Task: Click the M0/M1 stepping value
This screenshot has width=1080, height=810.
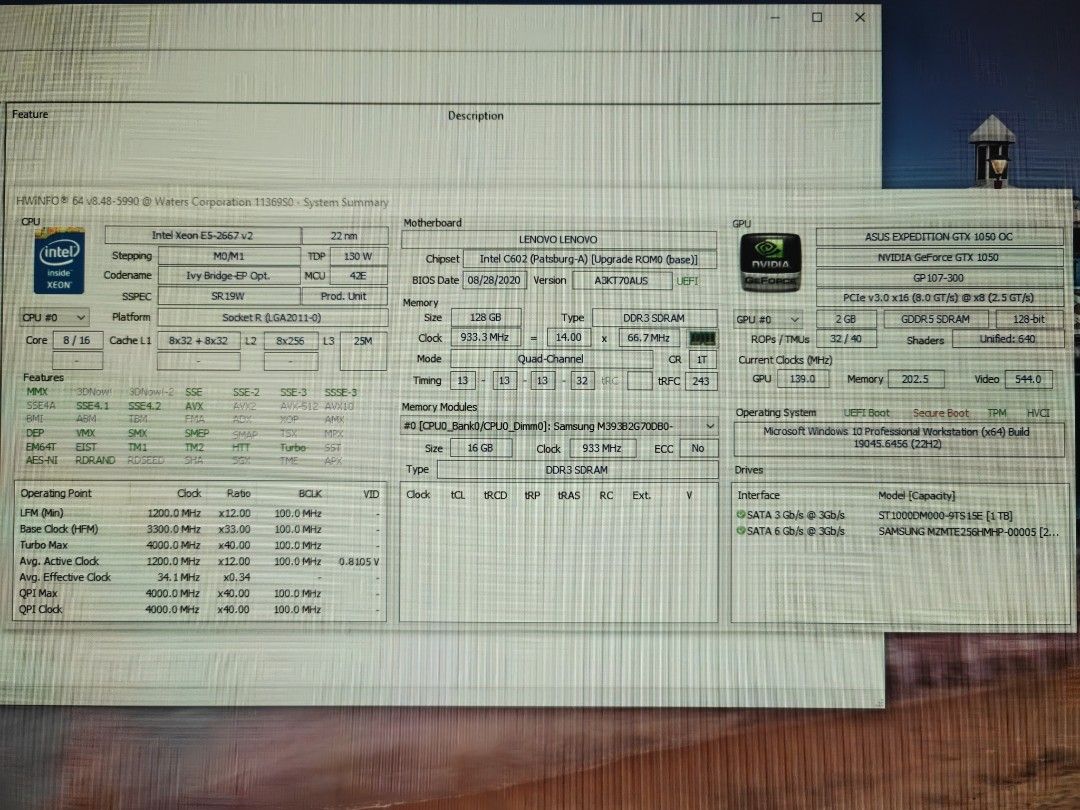Action: point(229,256)
